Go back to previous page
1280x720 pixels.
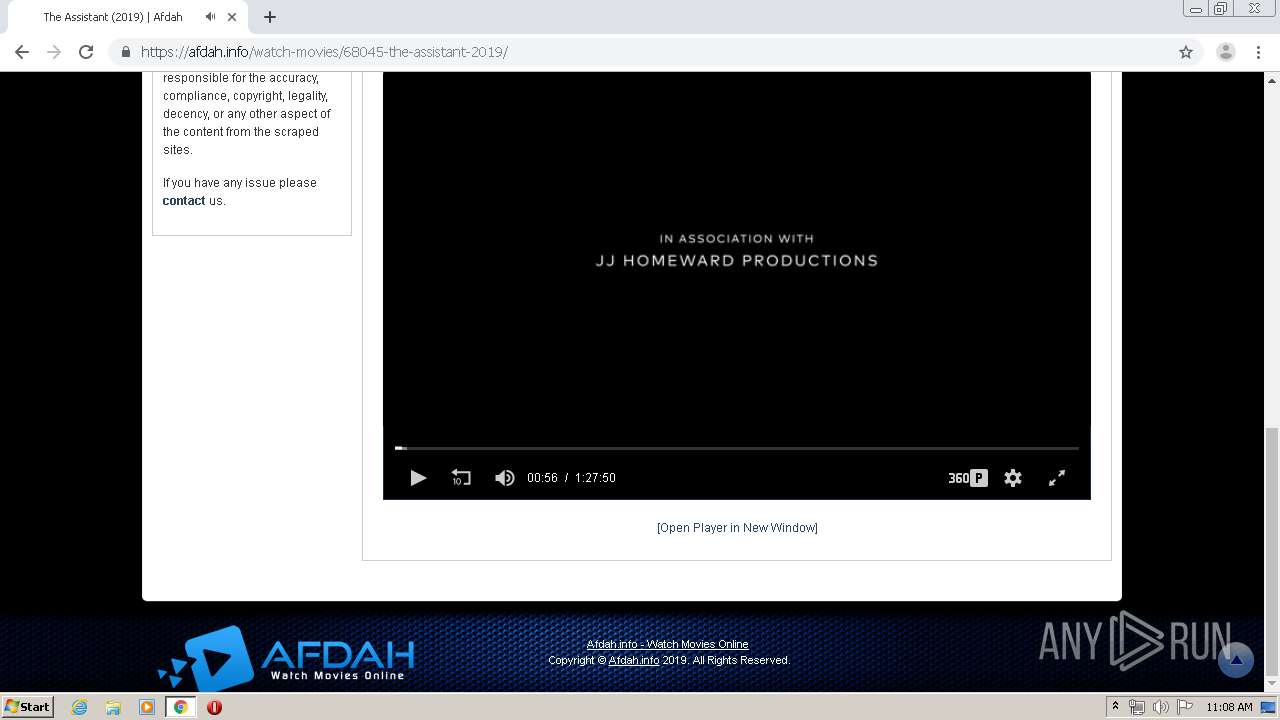click(22, 52)
